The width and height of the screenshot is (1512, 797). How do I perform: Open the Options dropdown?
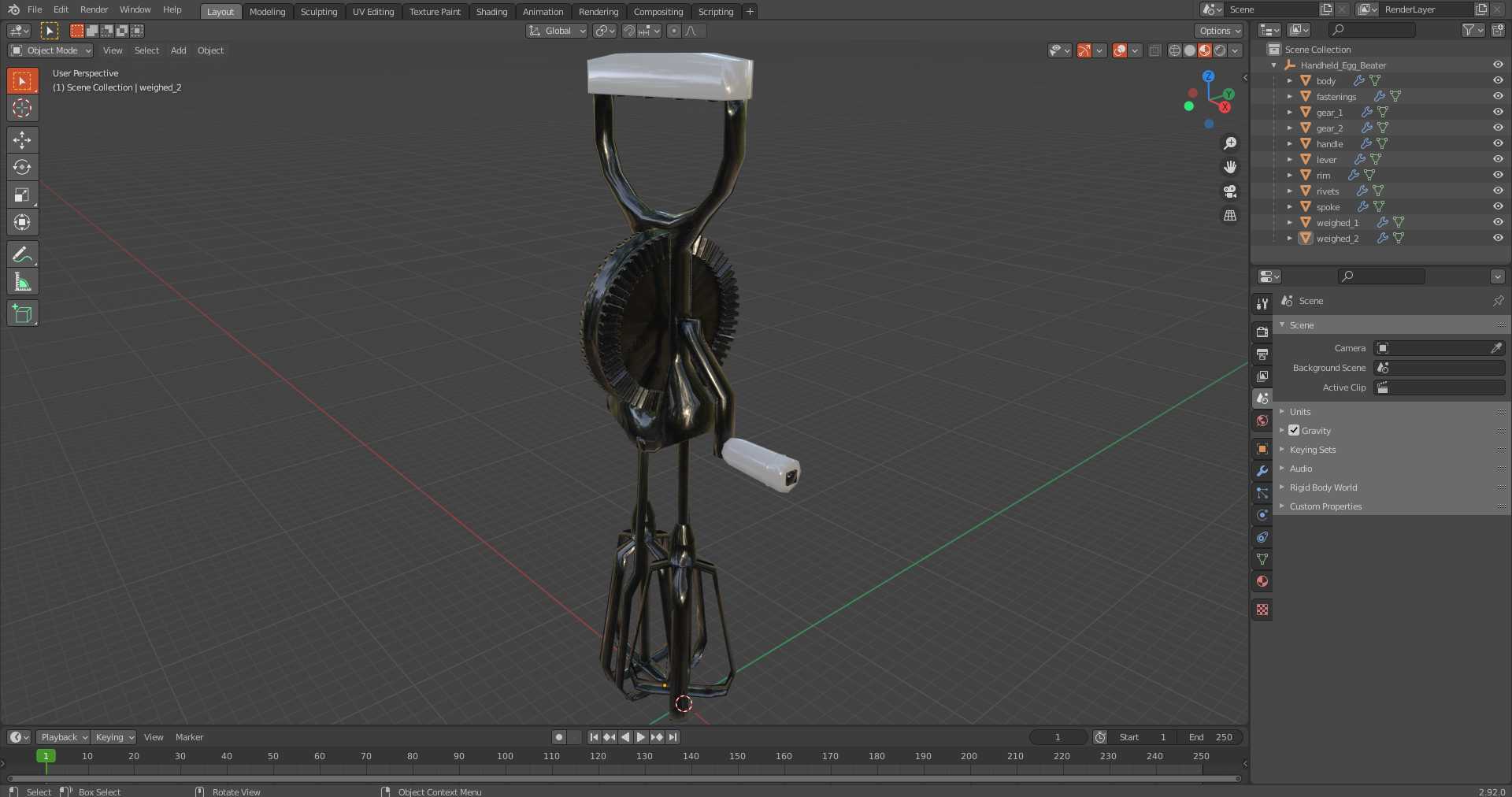(1218, 31)
